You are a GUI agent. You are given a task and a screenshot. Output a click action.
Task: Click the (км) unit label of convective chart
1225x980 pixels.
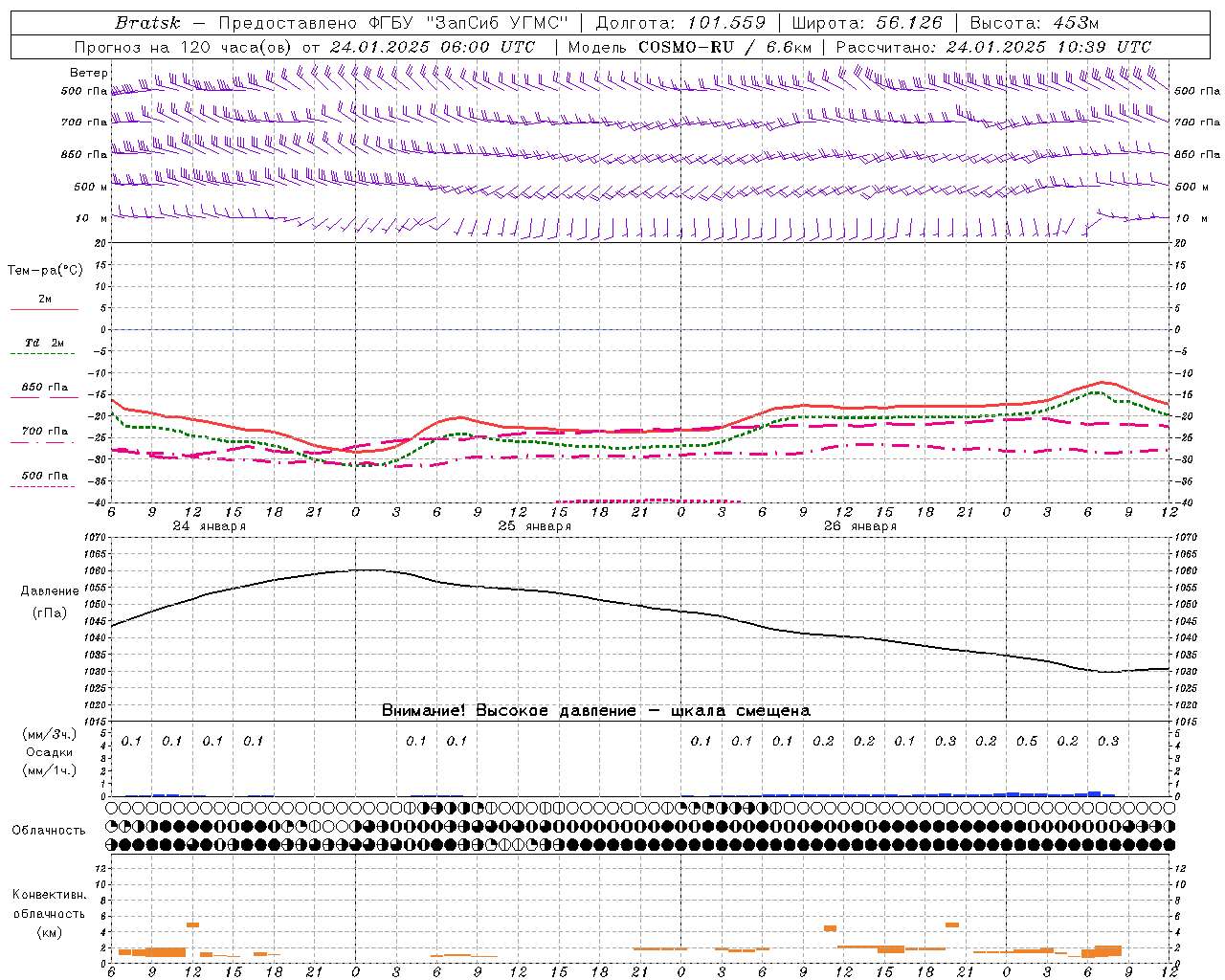[x=49, y=932]
